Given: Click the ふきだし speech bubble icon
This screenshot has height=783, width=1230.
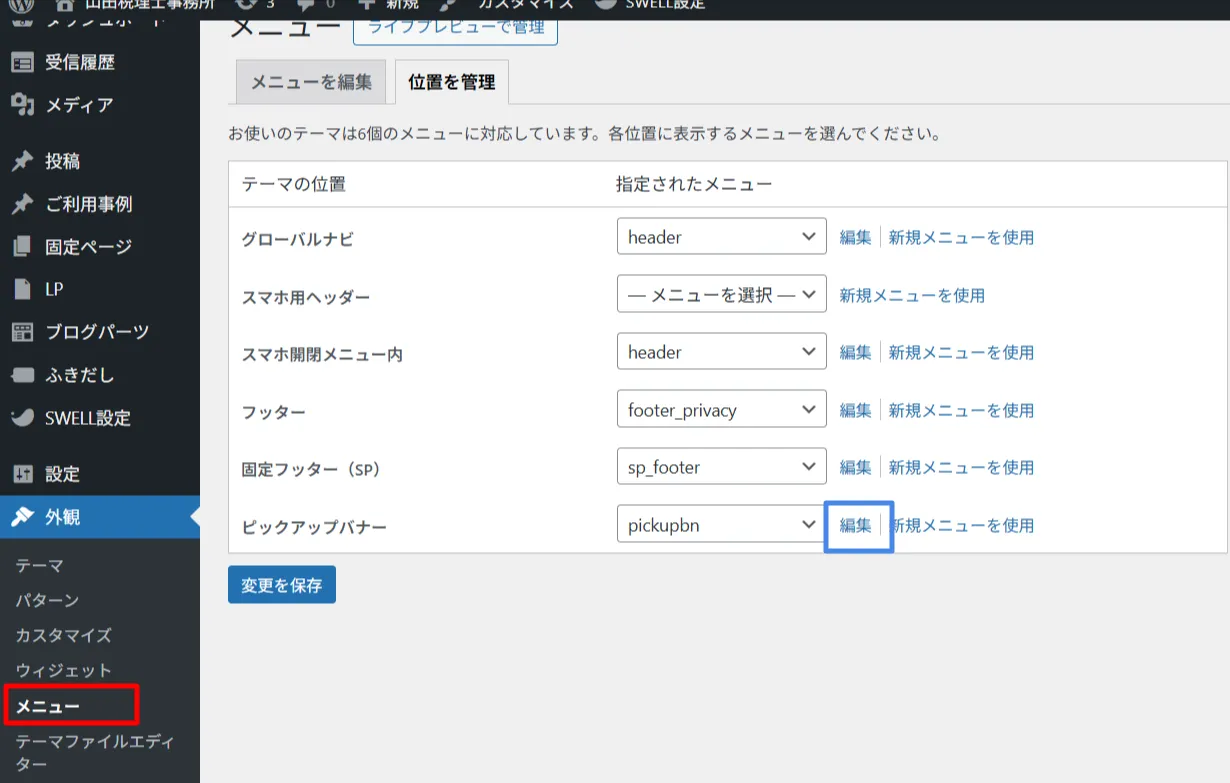Looking at the screenshot, I should pos(22,375).
